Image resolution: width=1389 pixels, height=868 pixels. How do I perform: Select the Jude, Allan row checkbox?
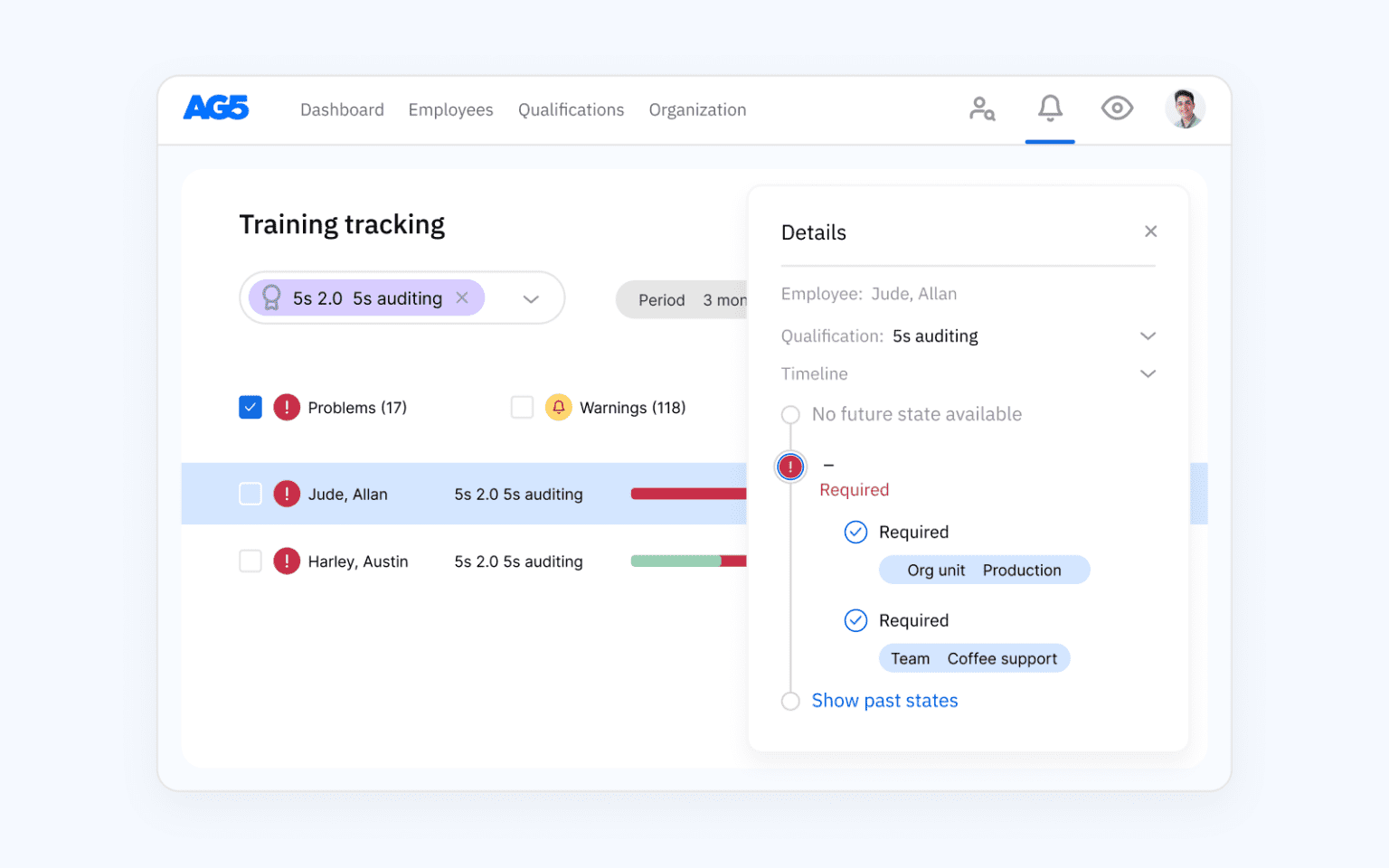coord(250,494)
